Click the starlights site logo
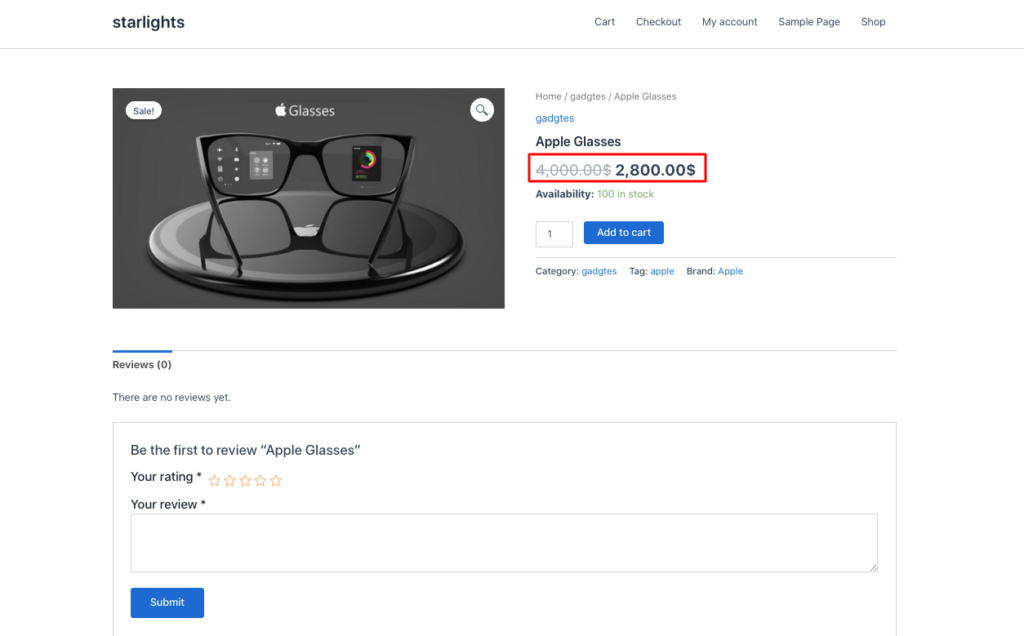The image size is (1024, 636). pos(148,21)
